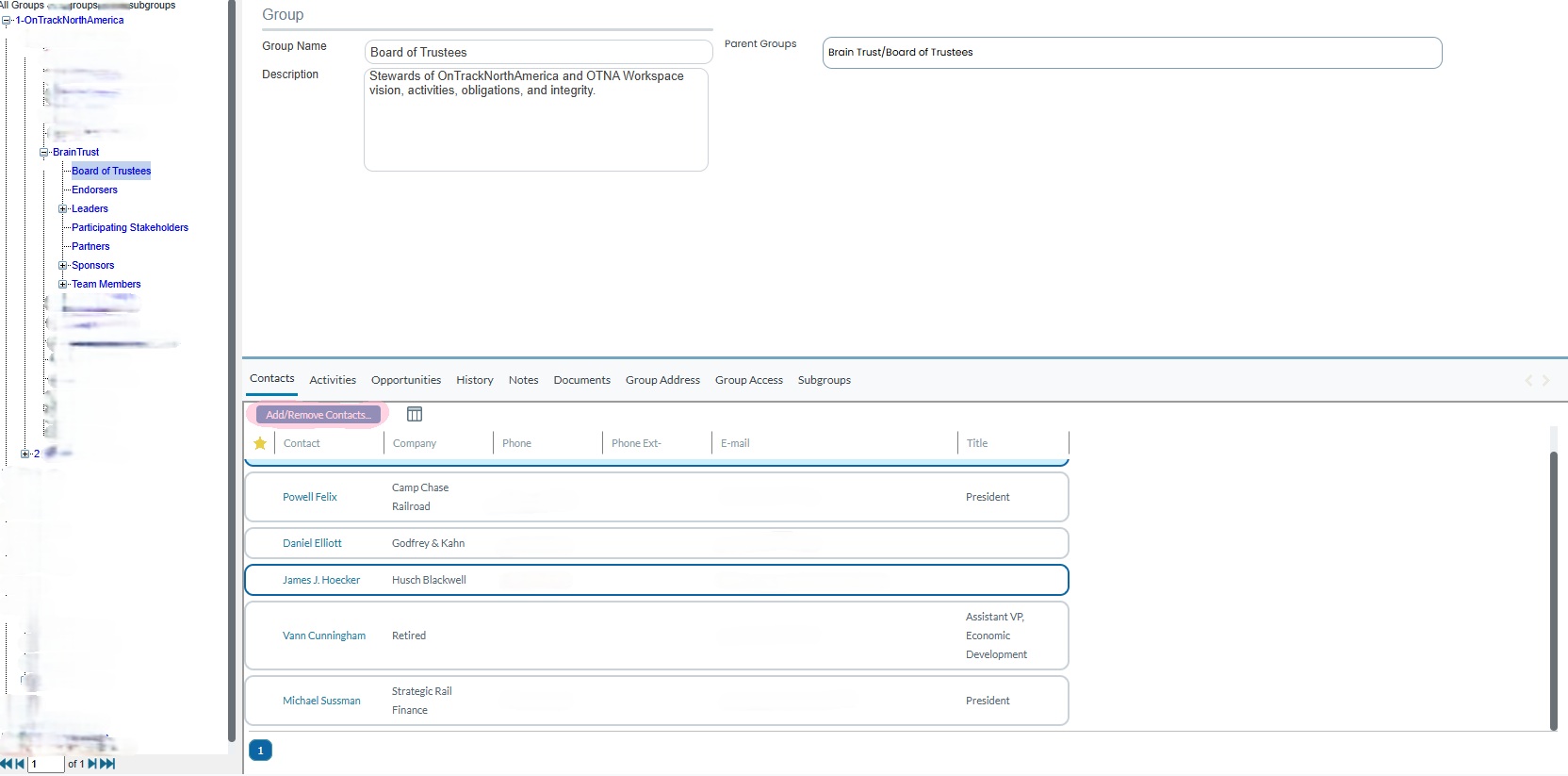Screen dimensions: 1568x776
Task: Click the gold star favorite column icon
Action: pyautogui.click(x=260, y=443)
